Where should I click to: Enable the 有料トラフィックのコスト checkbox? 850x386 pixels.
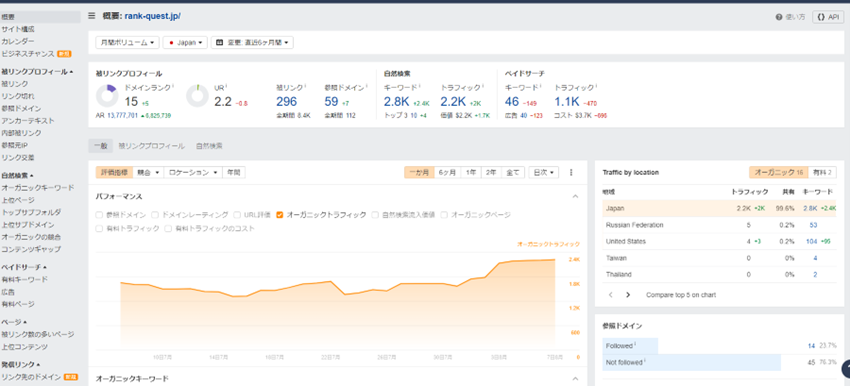tap(169, 229)
